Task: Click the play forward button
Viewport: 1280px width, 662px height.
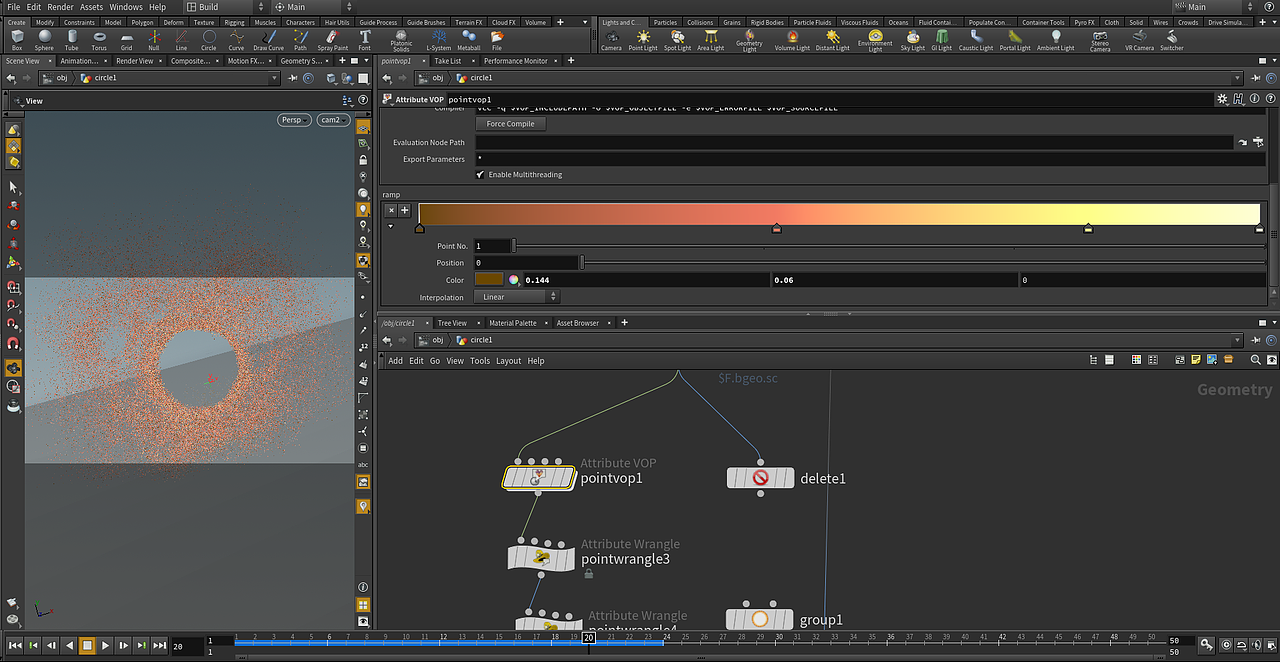Action: coord(105,646)
